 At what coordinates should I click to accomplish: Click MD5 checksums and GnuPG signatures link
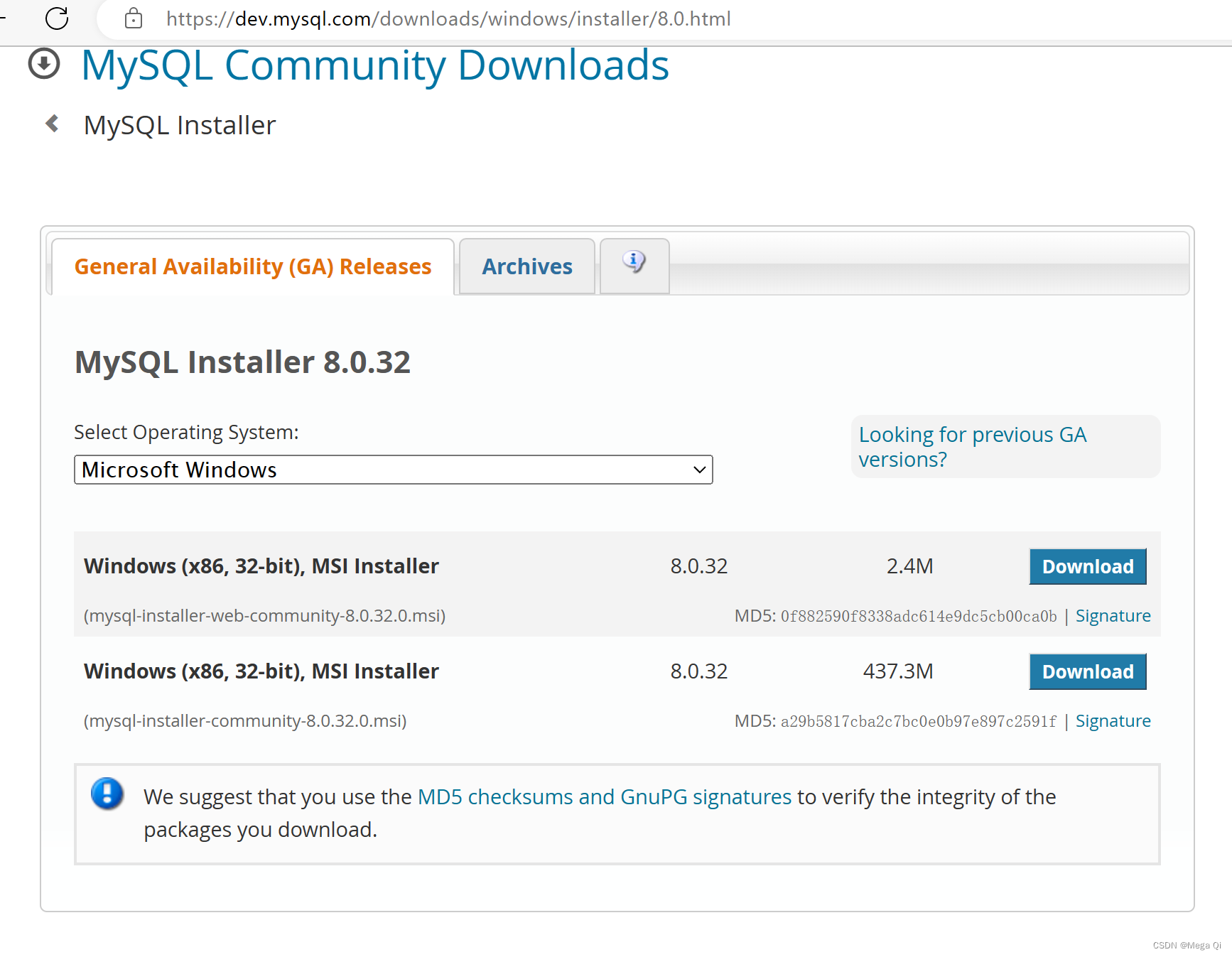tap(605, 797)
